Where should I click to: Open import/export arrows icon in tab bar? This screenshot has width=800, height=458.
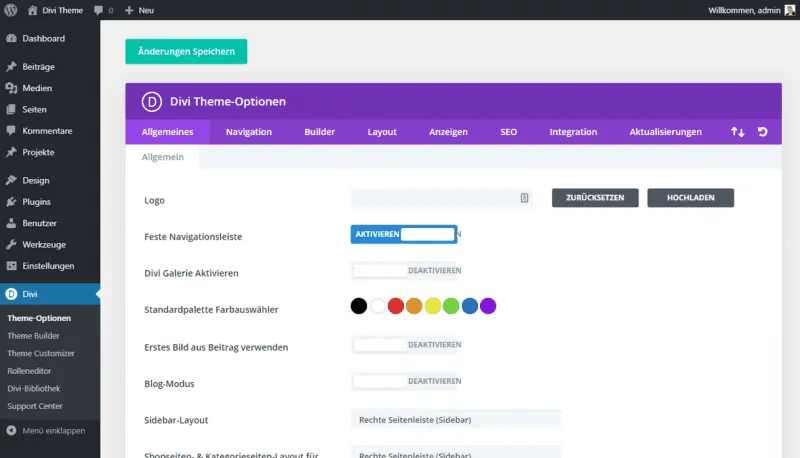click(x=737, y=132)
